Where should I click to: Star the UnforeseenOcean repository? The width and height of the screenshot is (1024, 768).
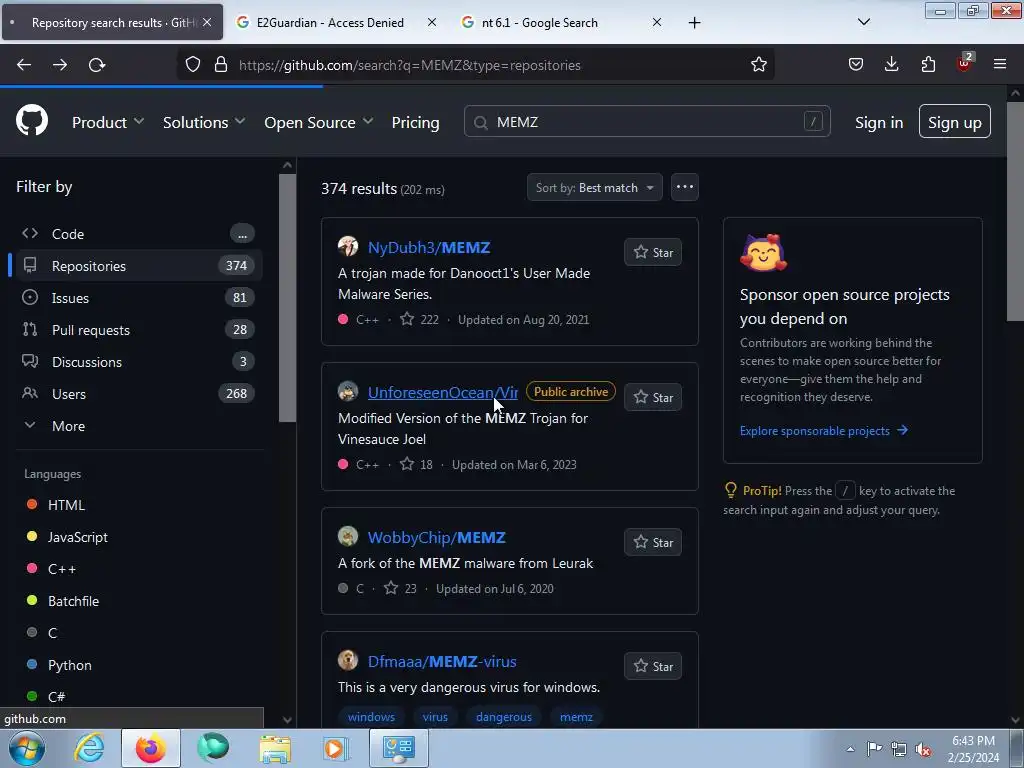click(652, 398)
